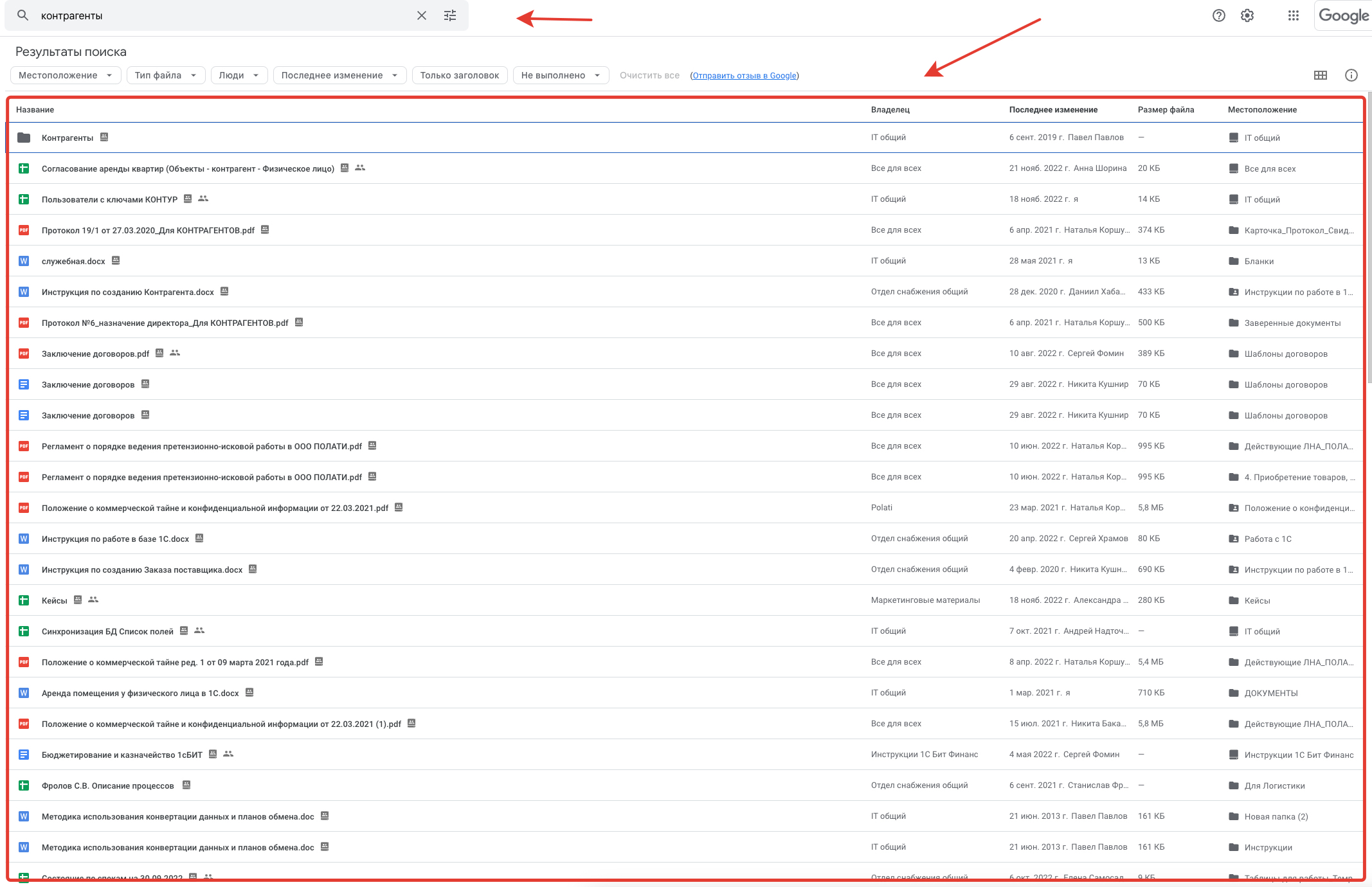Viewport: 1372px width, 887px height.
Task: Open advanced search options slider icon
Action: pyautogui.click(x=450, y=15)
